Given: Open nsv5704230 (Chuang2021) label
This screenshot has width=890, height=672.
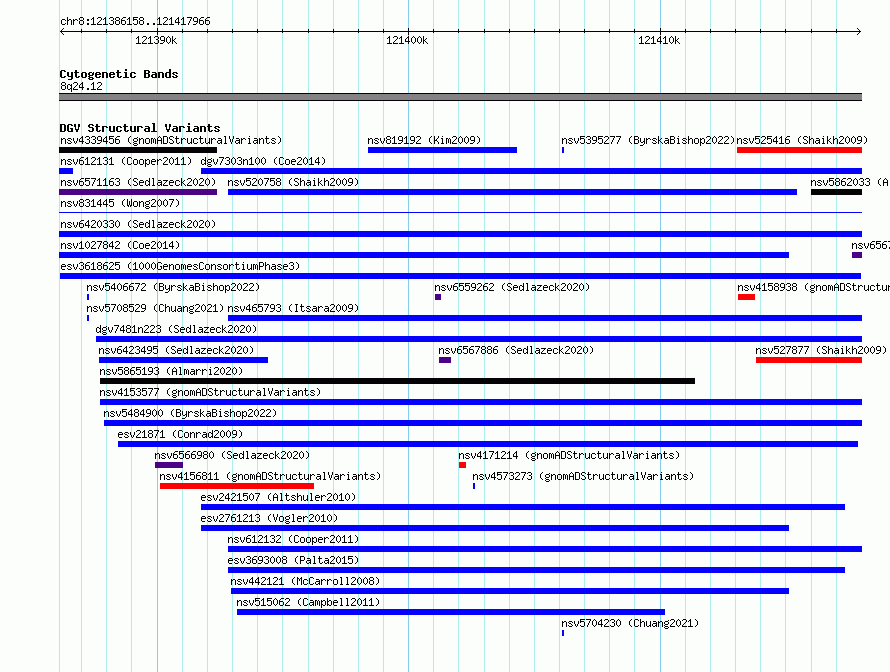Looking at the screenshot, I should (x=630, y=623).
